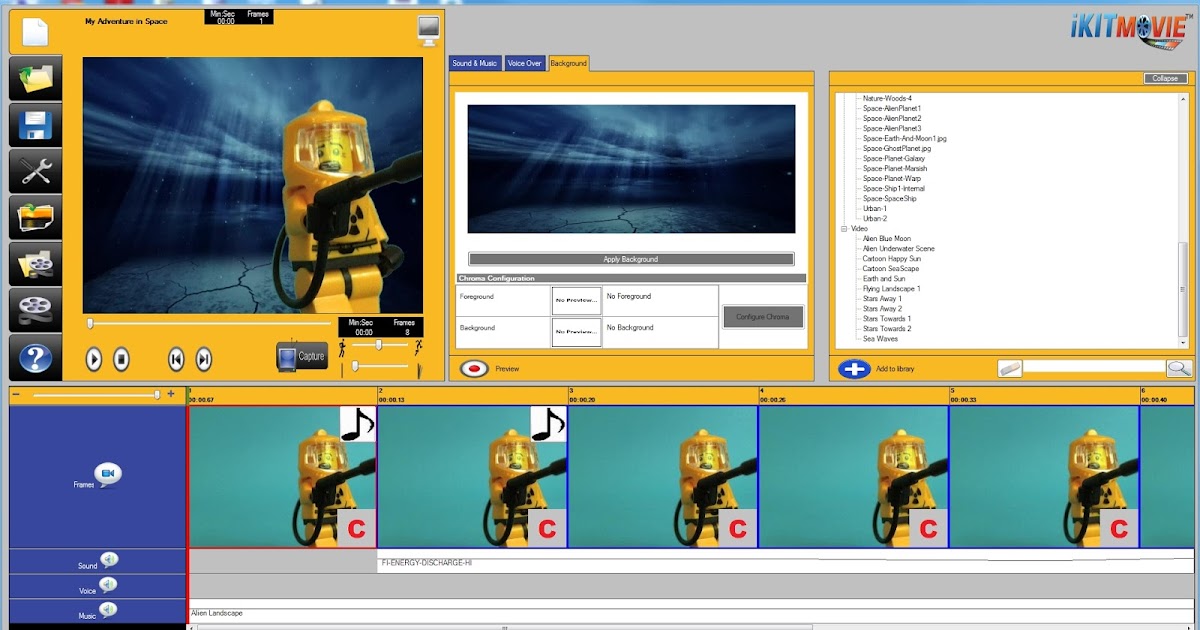
Task: Open a project with the green-arrow folder icon
Action: 36,78
